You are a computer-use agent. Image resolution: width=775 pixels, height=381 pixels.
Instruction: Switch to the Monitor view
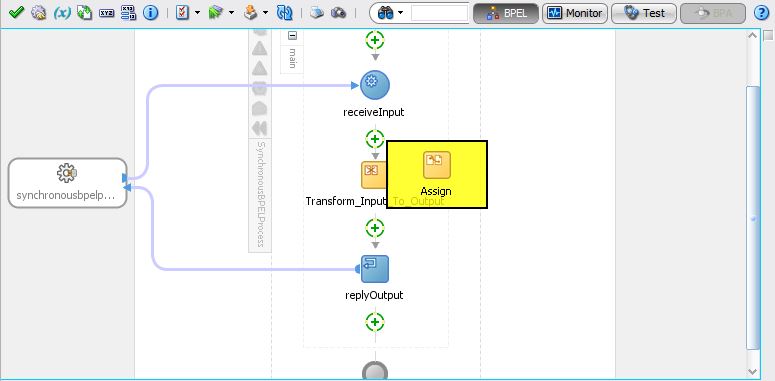pyautogui.click(x=575, y=13)
